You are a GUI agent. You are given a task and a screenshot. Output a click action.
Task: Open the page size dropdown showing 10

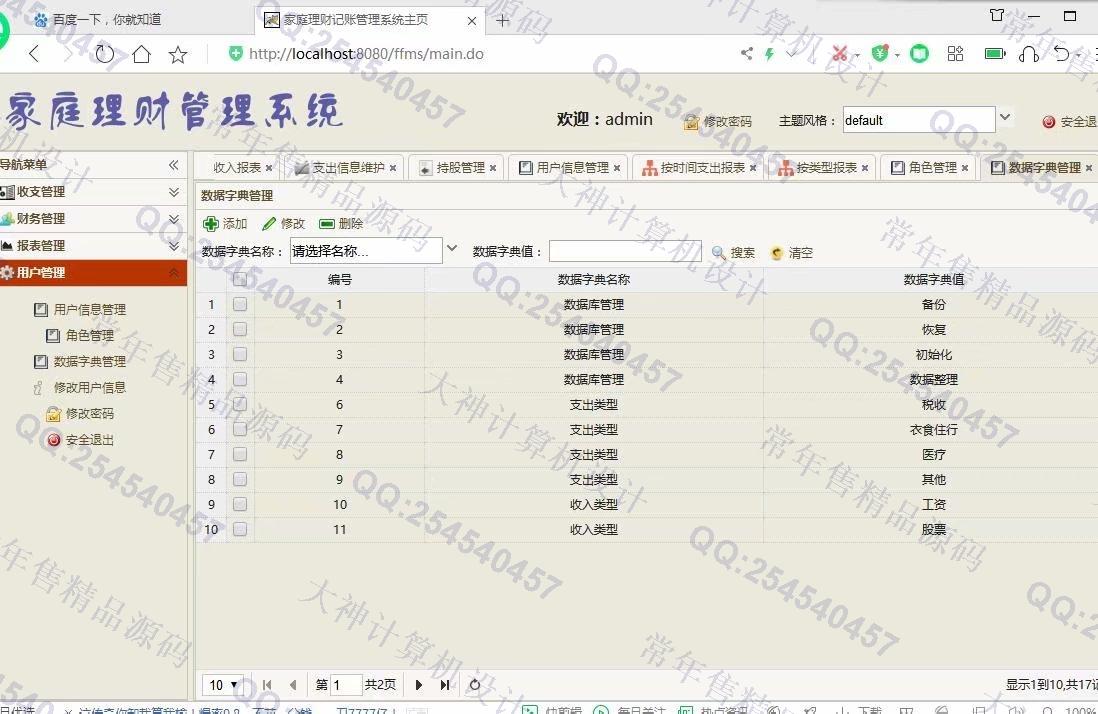pyautogui.click(x=224, y=685)
